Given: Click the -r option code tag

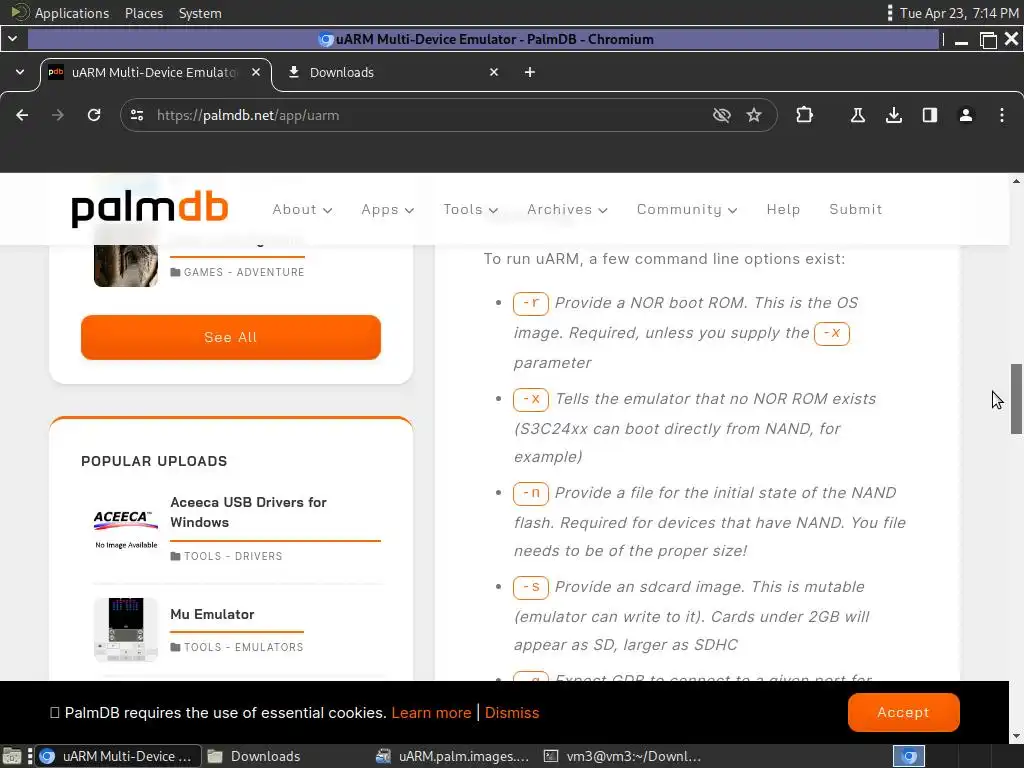Looking at the screenshot, I should click(x=531, y=303).
